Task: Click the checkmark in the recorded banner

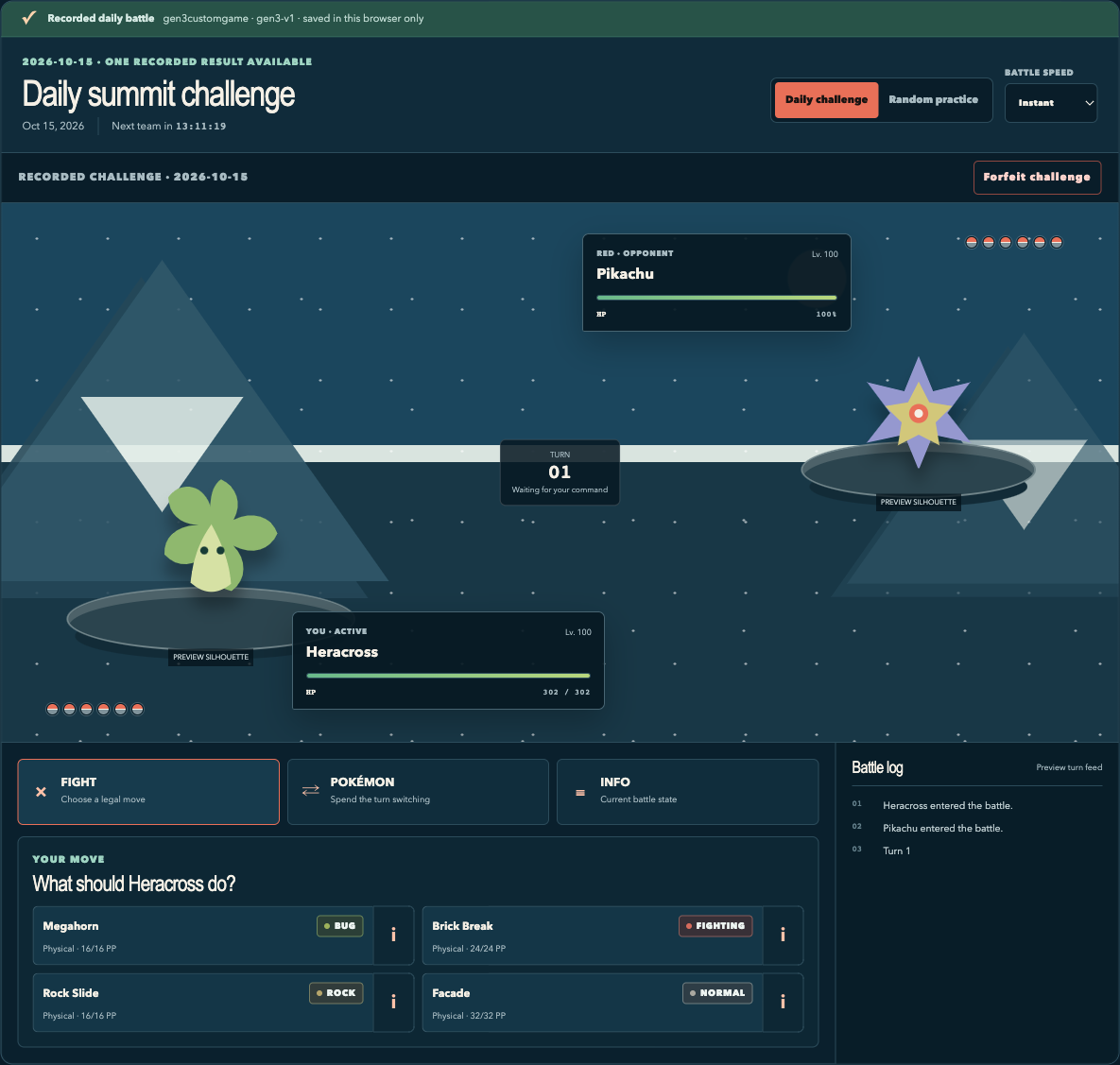Action: click(28, 18)
